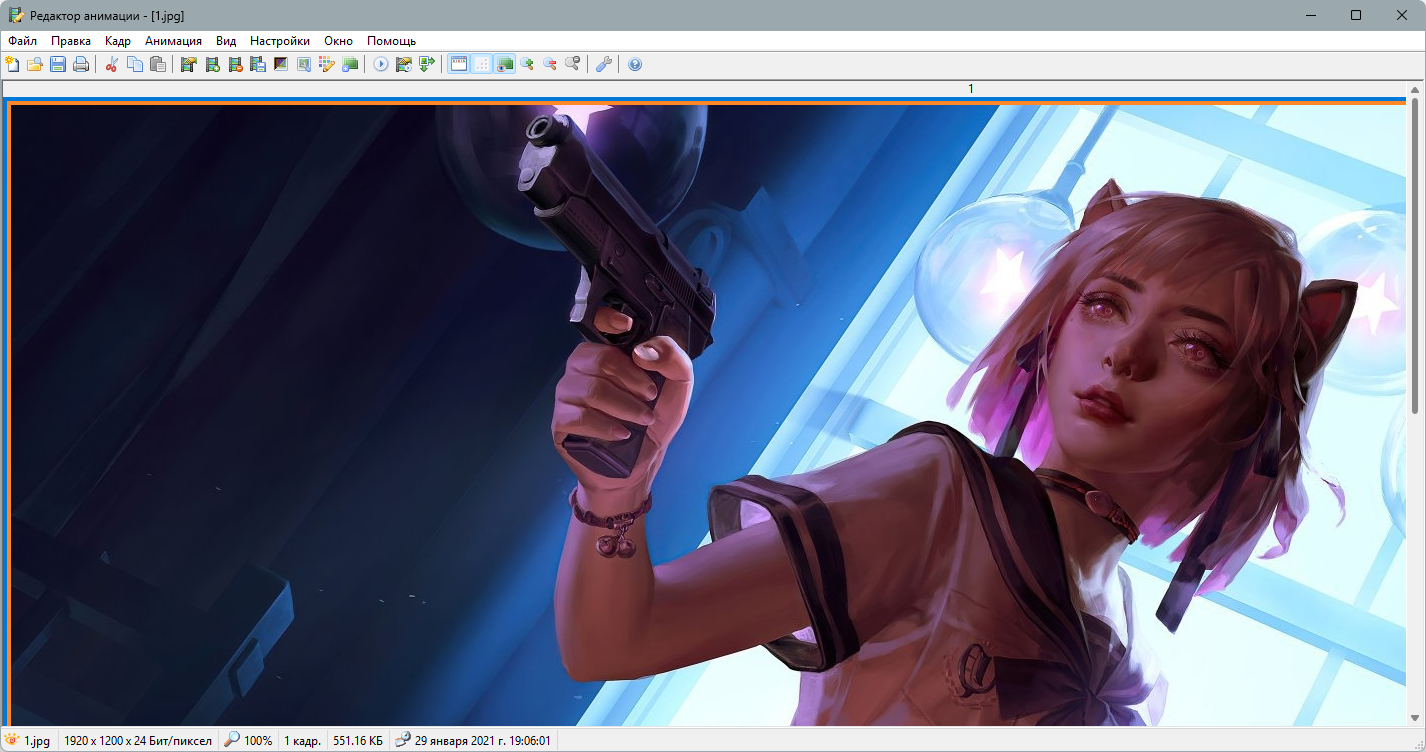Click the blue Help question icon

point(635,64)
